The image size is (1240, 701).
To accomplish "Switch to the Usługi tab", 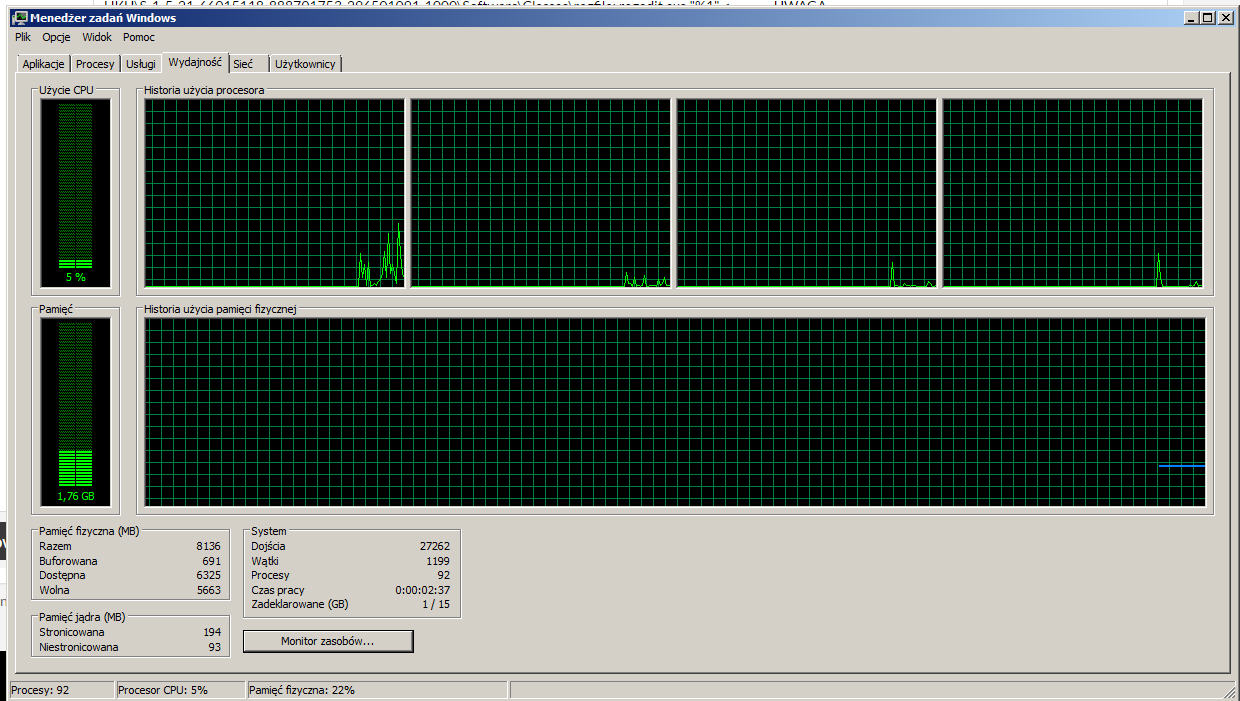I will click(141, 64).
